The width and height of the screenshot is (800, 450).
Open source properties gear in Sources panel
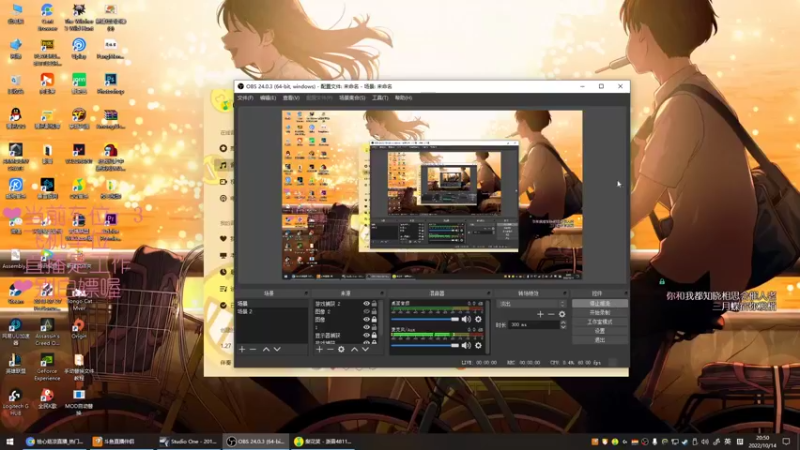[x=341, y=349]
